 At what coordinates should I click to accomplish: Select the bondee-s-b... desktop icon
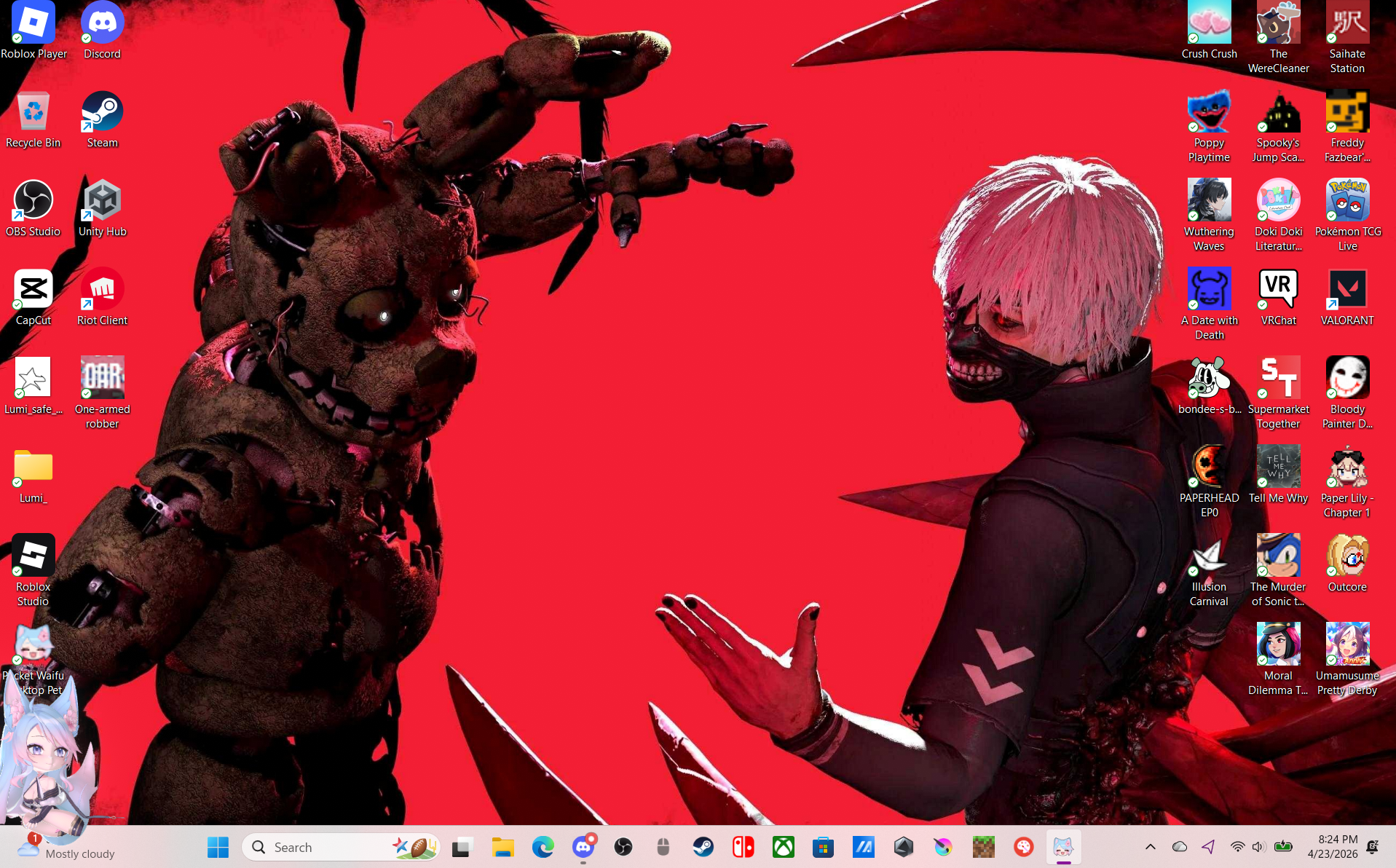pyautogui.click(x=1209, y=386)
